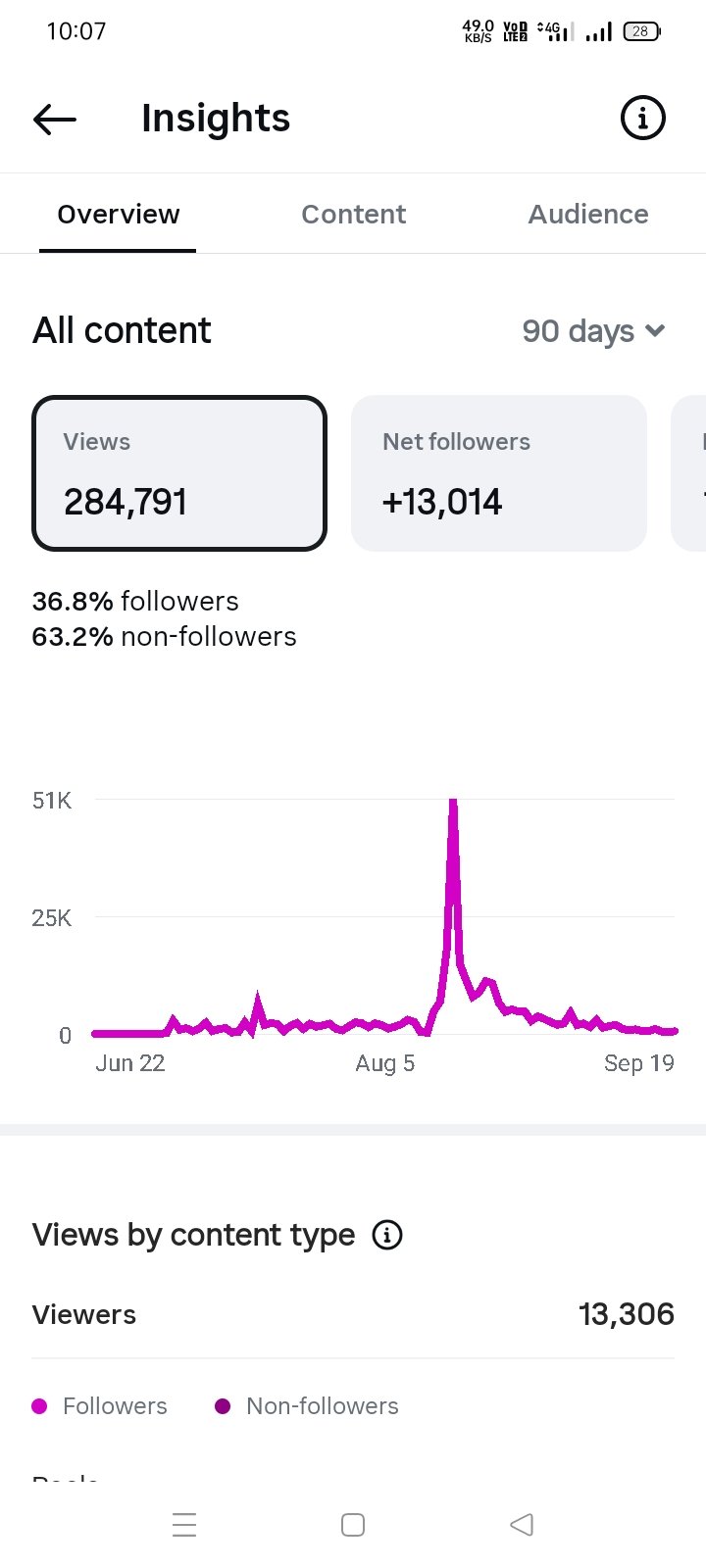706x1568 pixels.
Task: Tap the Non-followers legend color dot
Action: (223, 1406)
